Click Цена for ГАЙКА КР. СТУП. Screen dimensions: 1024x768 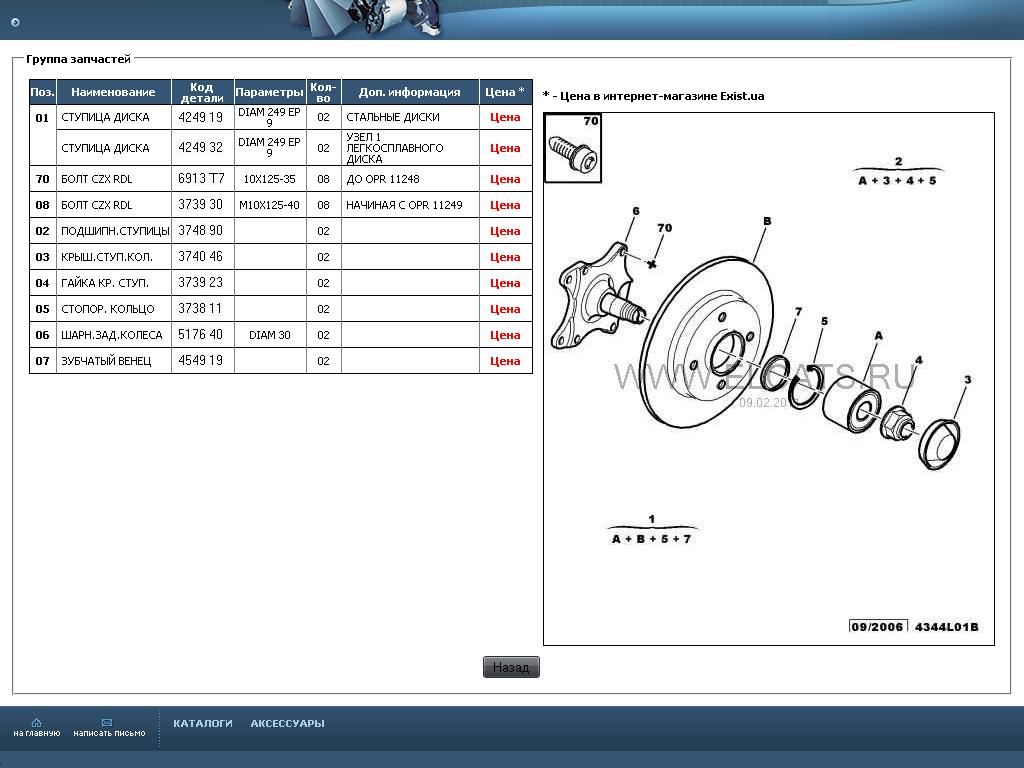[x=505, y=283]
